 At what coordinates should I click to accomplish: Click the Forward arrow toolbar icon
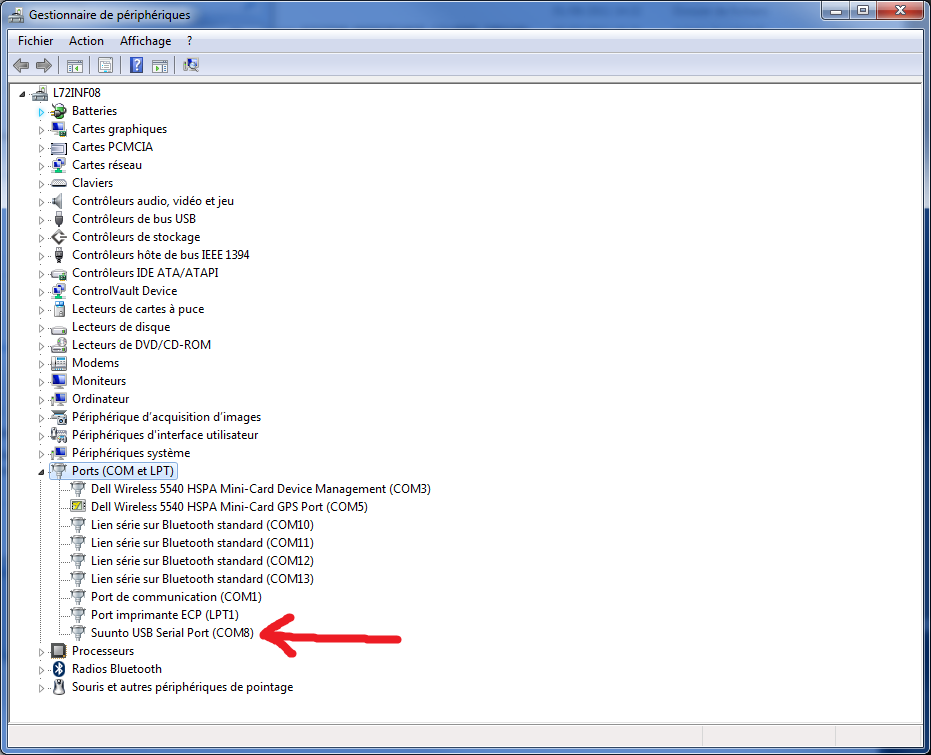point(43,66)
